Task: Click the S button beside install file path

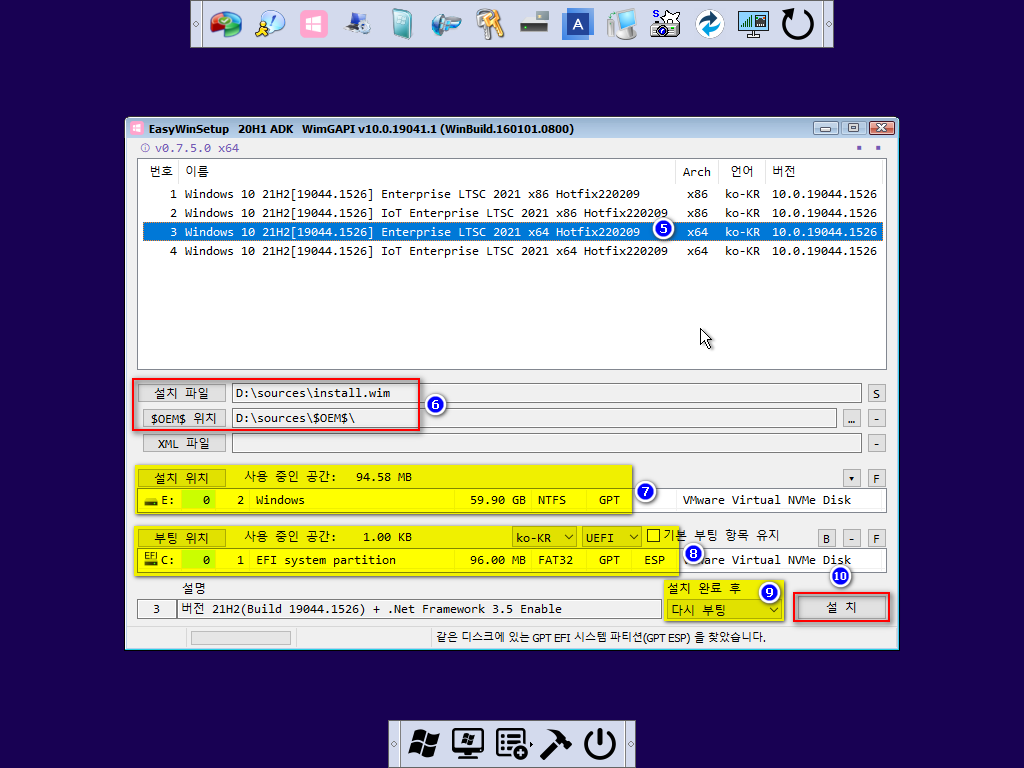Action: pyautogui.click(x=876, y=394)
